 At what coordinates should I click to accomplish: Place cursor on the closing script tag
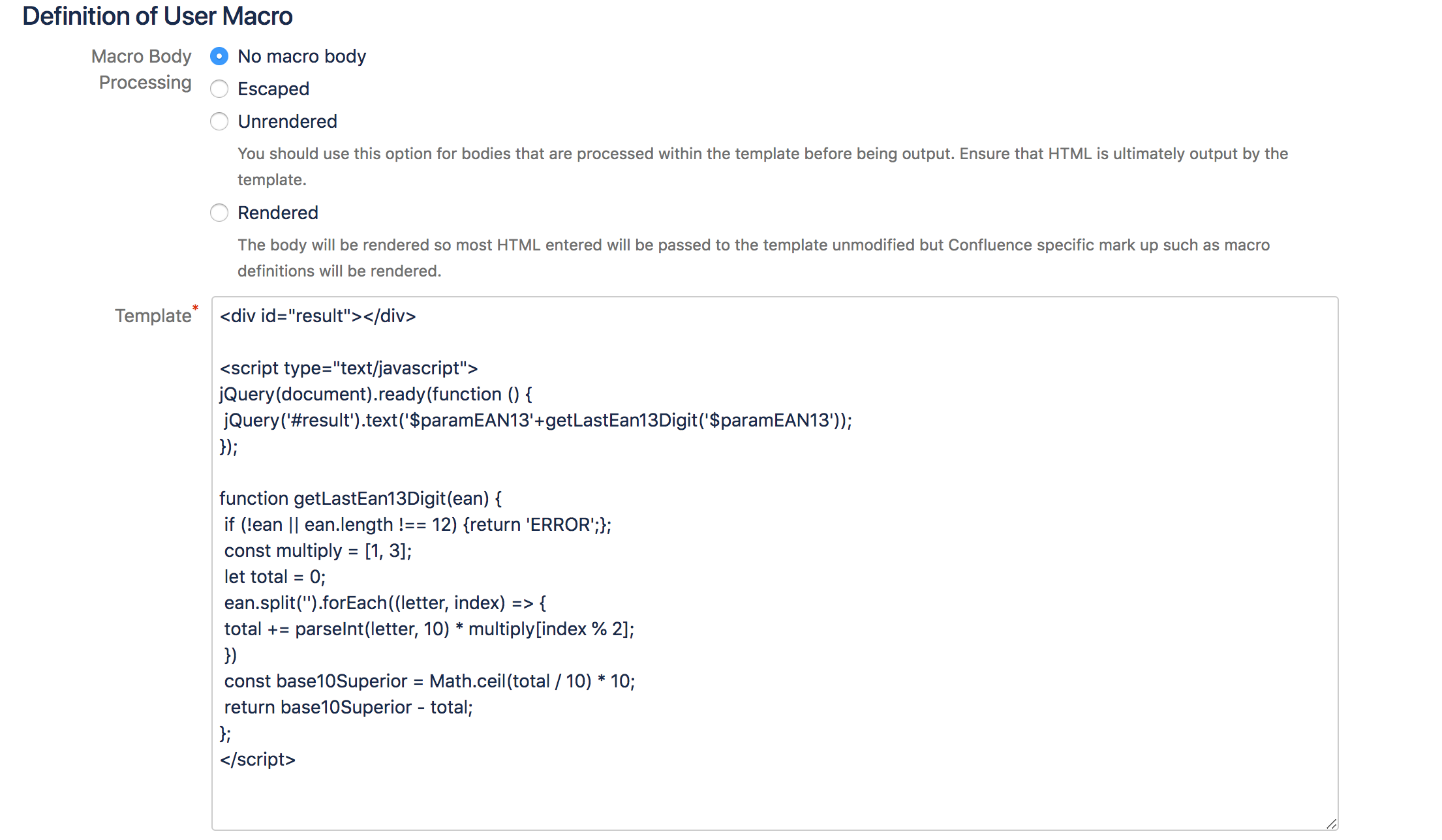(x=257, y=759)
